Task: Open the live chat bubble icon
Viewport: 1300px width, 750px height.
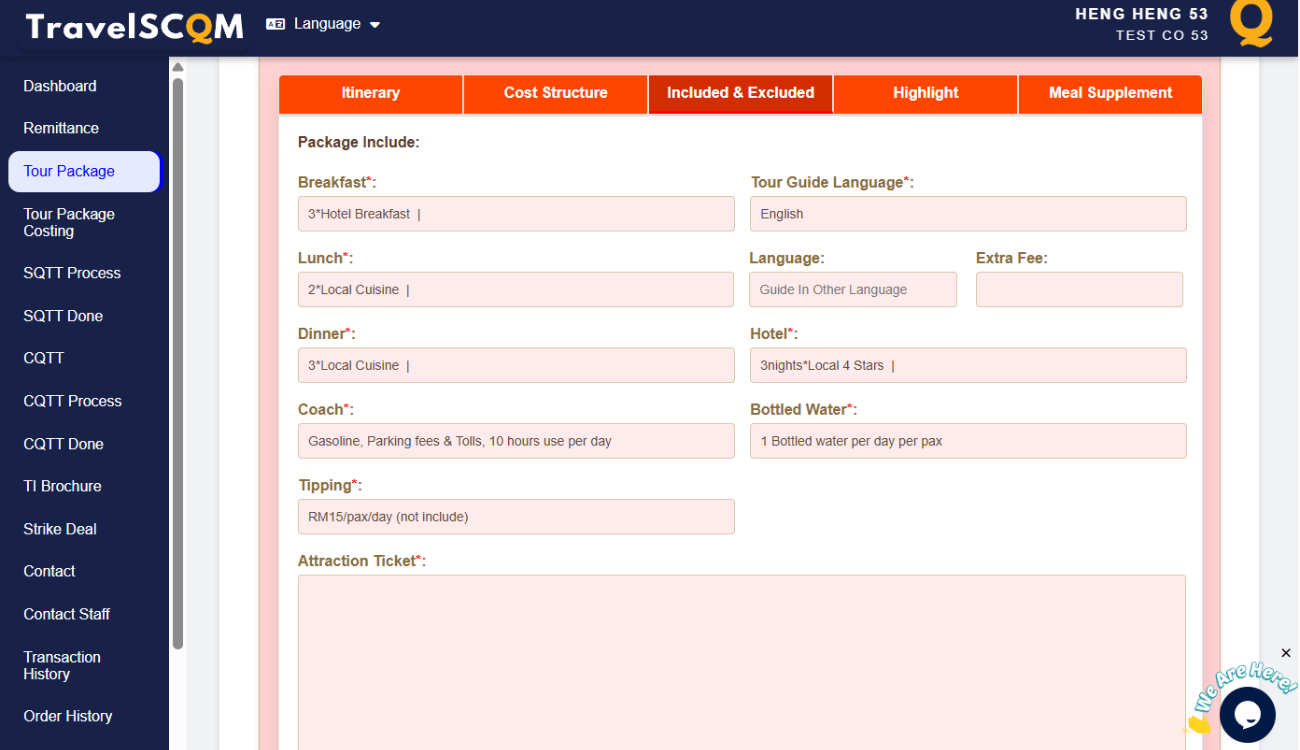Action: pyautogui.click(x=1247, y=714)
